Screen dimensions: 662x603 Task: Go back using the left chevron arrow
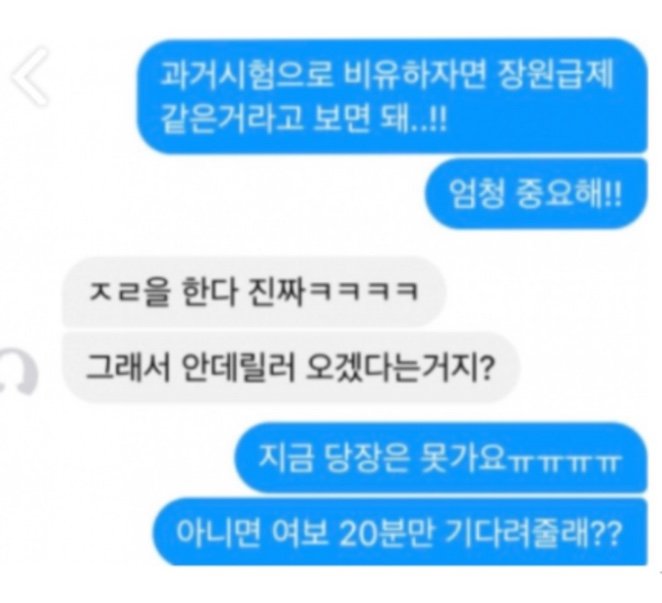point(30,76)
